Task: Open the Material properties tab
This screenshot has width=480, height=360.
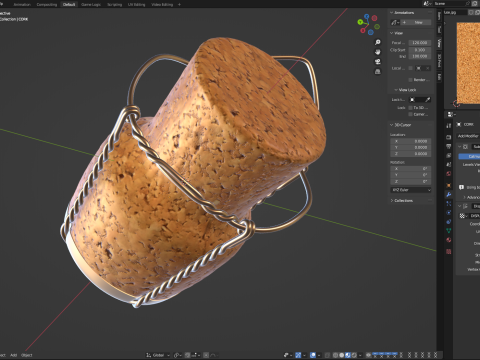Action: click(449, 240)
